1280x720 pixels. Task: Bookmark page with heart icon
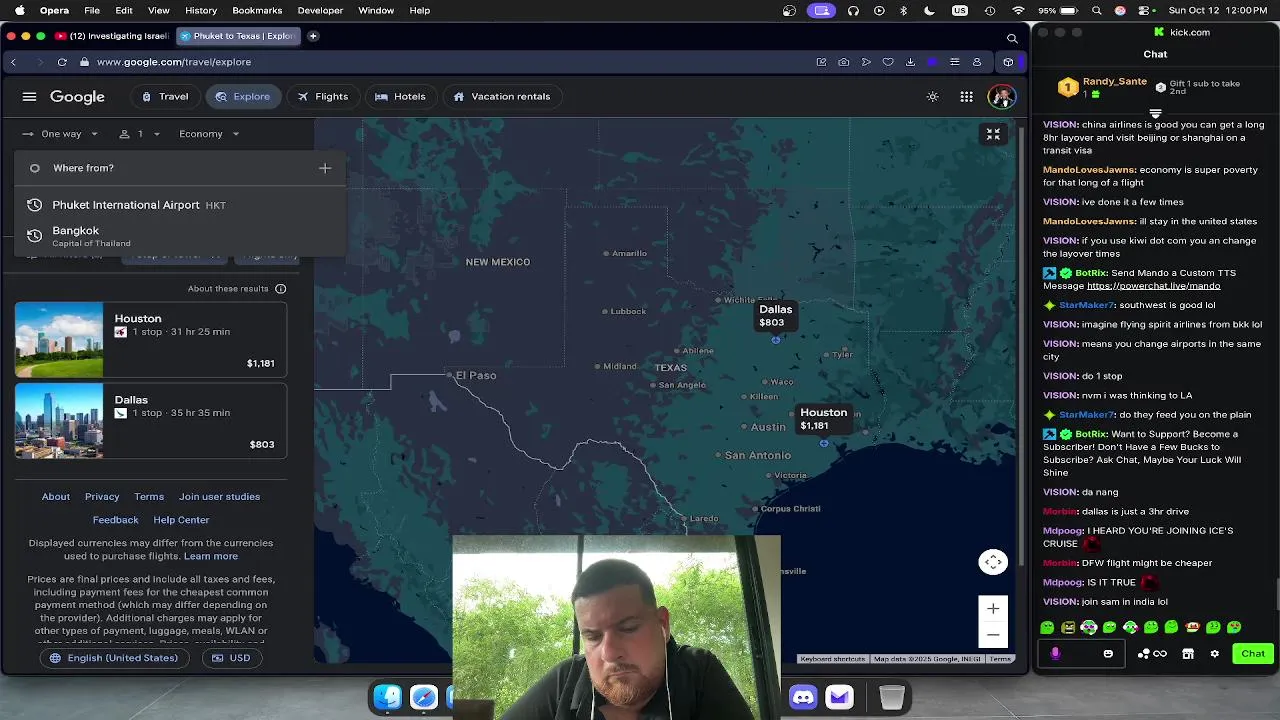(888, 62)
